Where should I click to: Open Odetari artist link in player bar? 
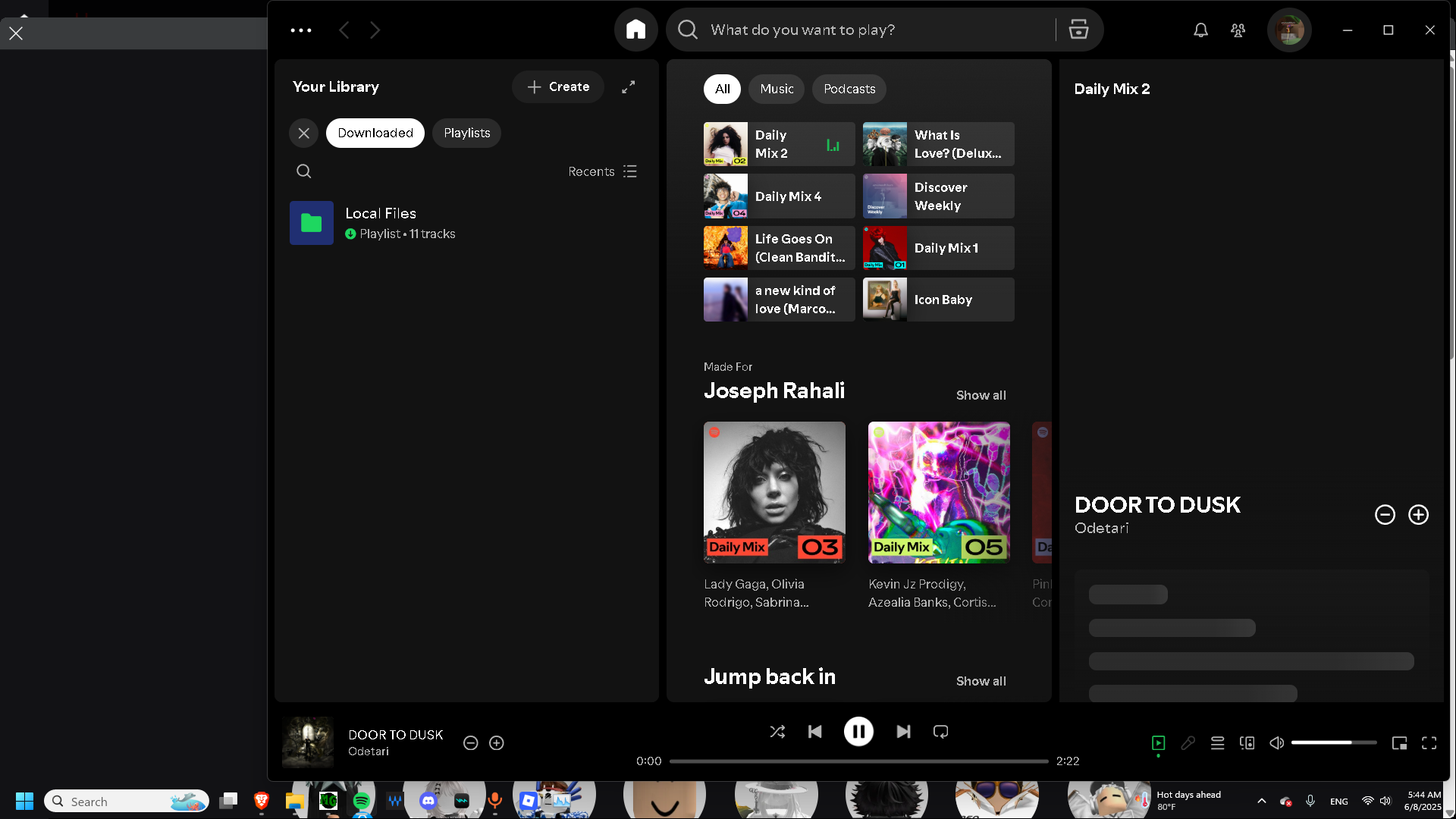click(x=369, y=752)
